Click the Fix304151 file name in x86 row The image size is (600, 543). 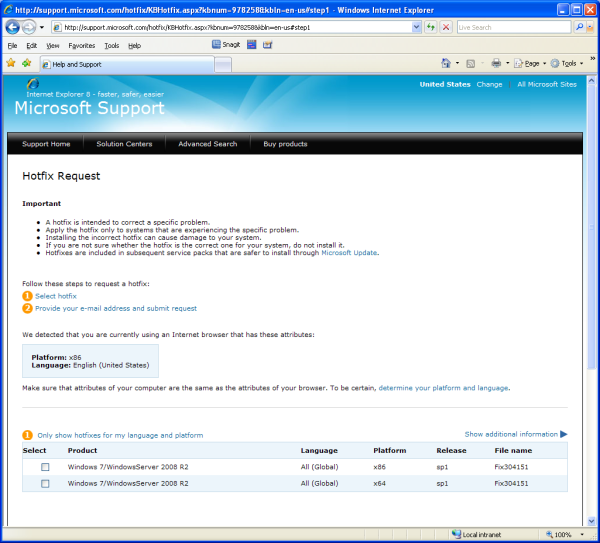[x=511, y=467]
